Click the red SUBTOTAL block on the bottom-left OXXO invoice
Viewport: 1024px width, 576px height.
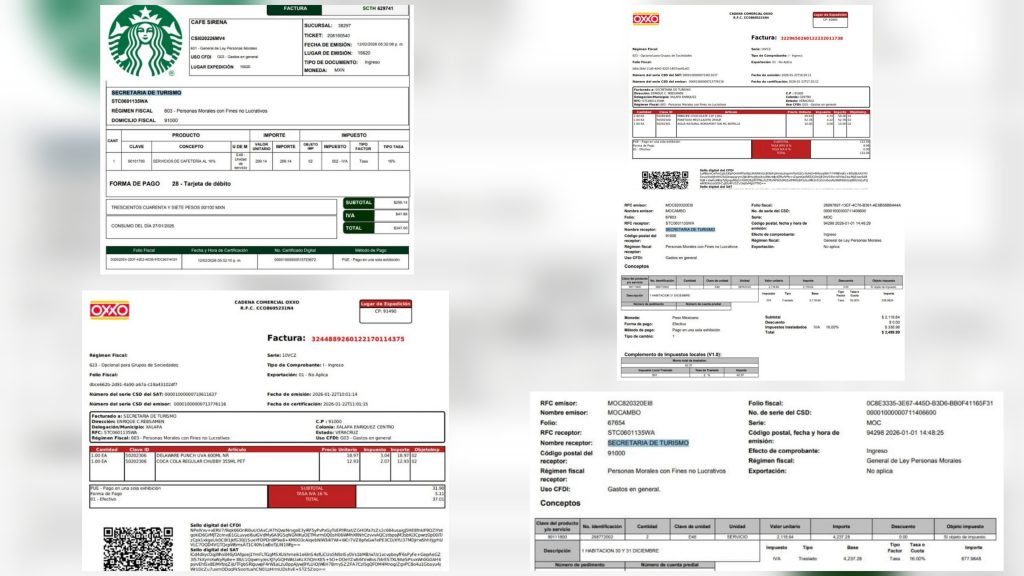pos(312,496)
